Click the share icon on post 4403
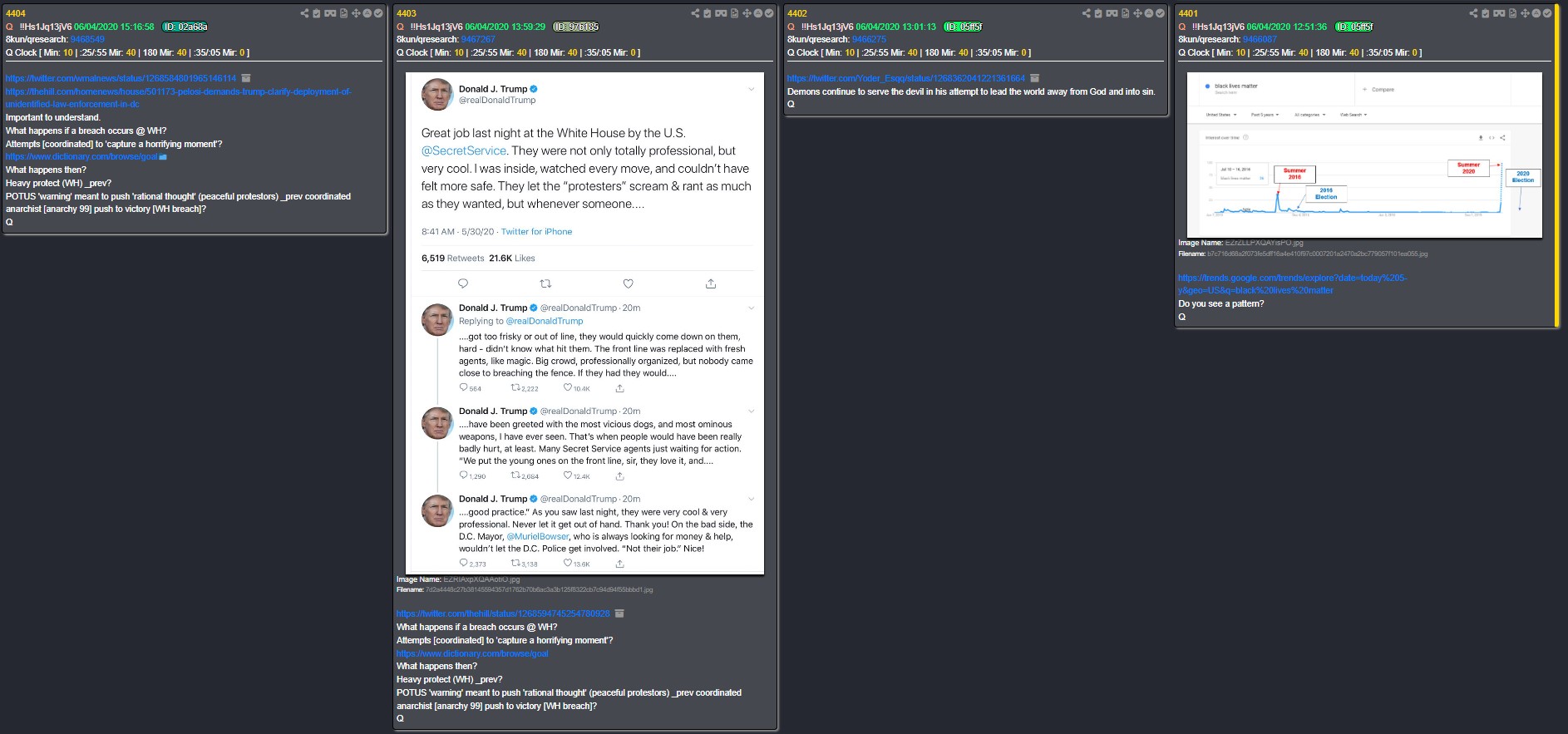The image size is (1568, 734). pyautogui.click(x=695, y=13)
